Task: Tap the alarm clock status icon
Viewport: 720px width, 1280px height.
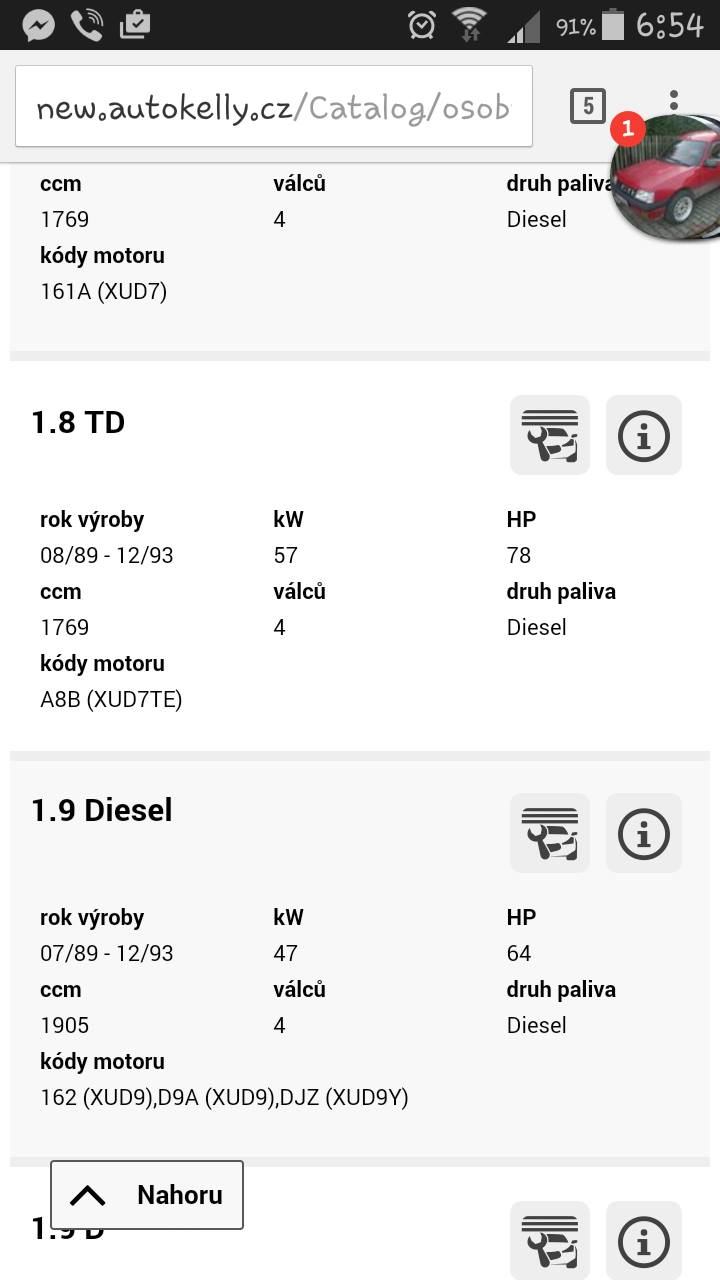Action: (x=422, y=25)
